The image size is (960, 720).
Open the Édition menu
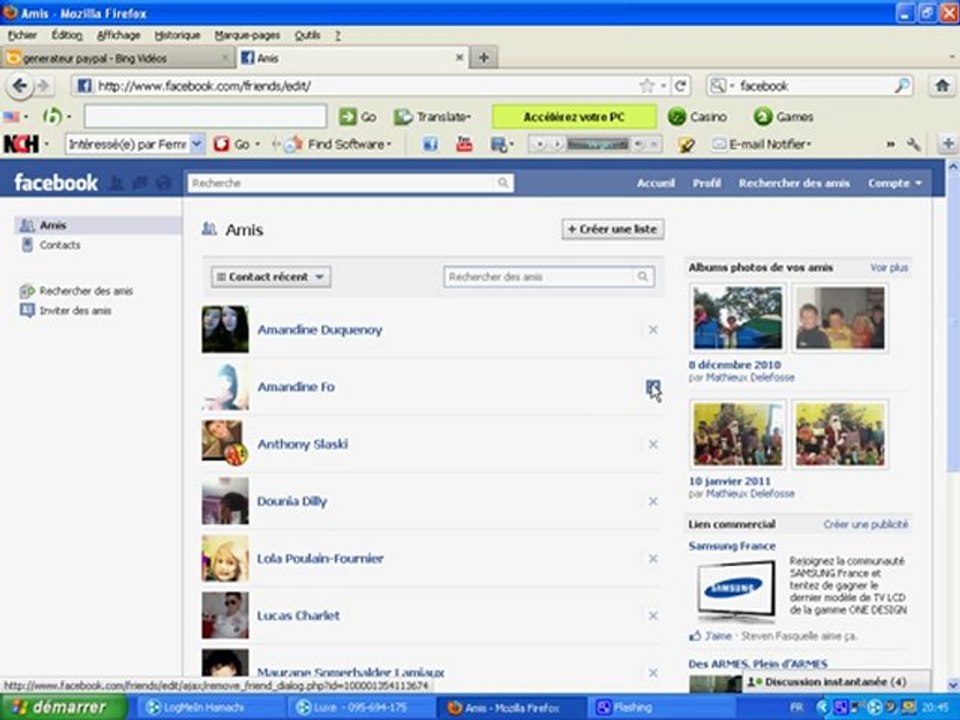tap(66, 35)
